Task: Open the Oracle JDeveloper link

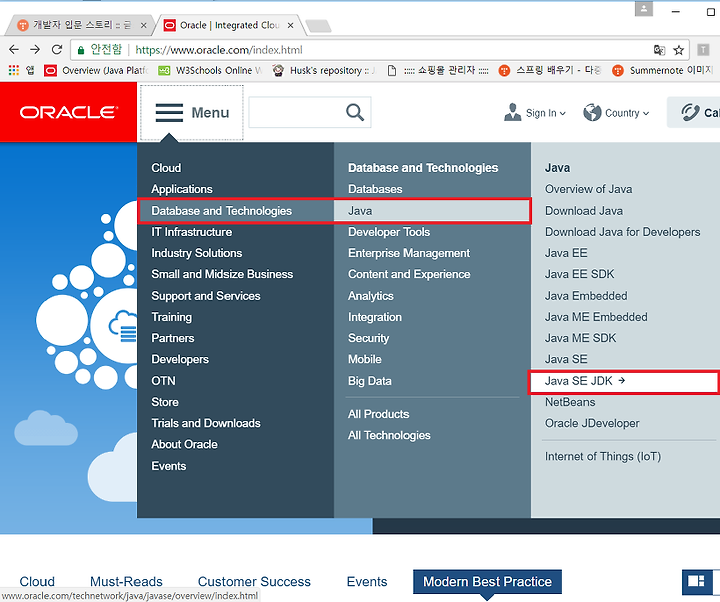Action: tap(592, 423)
